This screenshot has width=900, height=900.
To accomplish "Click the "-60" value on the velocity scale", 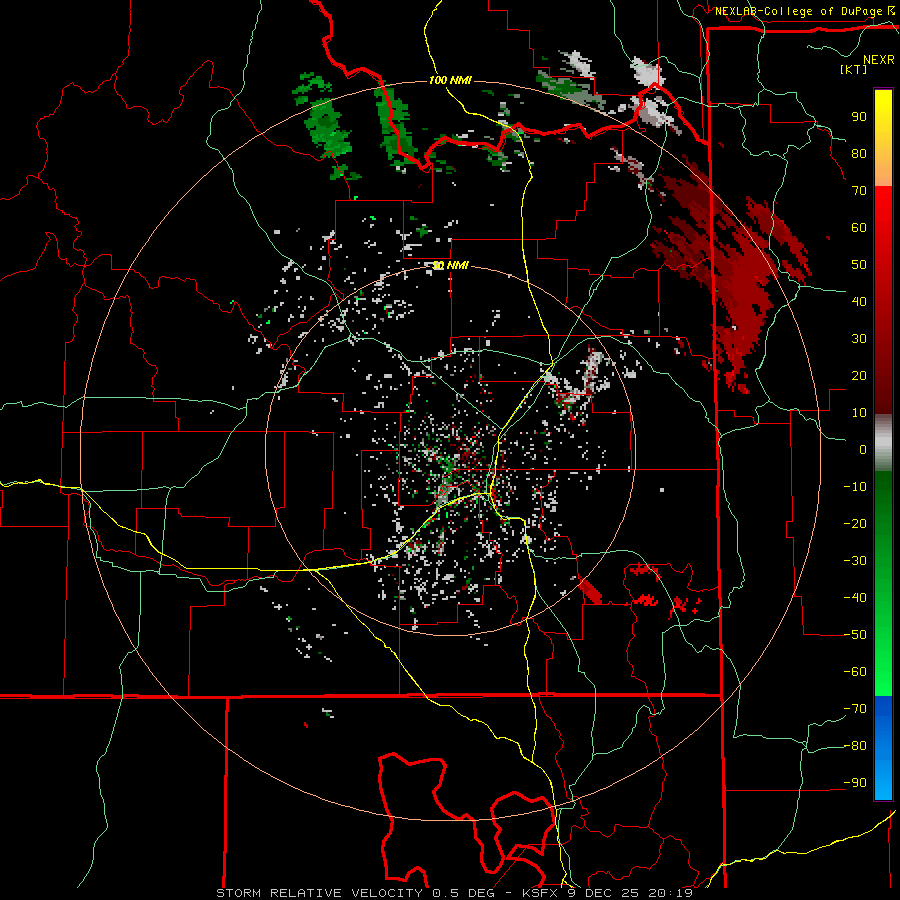I will coord(855,672).
